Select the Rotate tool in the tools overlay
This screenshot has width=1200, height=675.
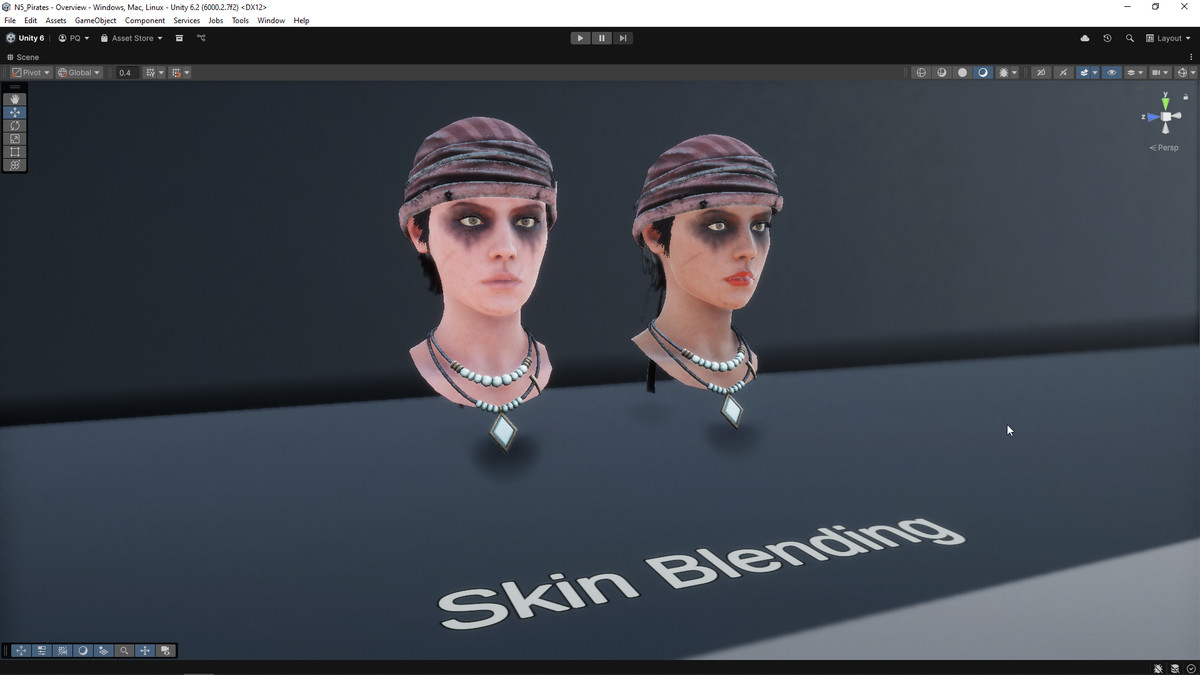pyautogui.click(x=15, y=125)
